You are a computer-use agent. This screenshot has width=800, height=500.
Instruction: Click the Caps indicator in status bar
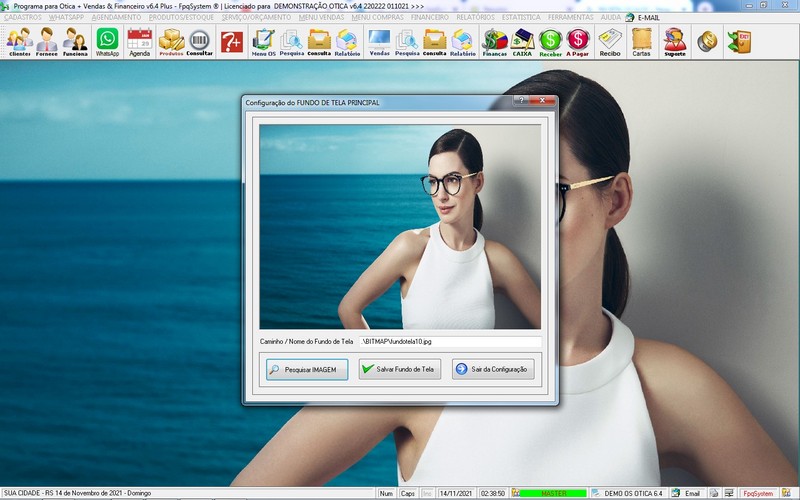pyautogui.click(x=408, y=493)
